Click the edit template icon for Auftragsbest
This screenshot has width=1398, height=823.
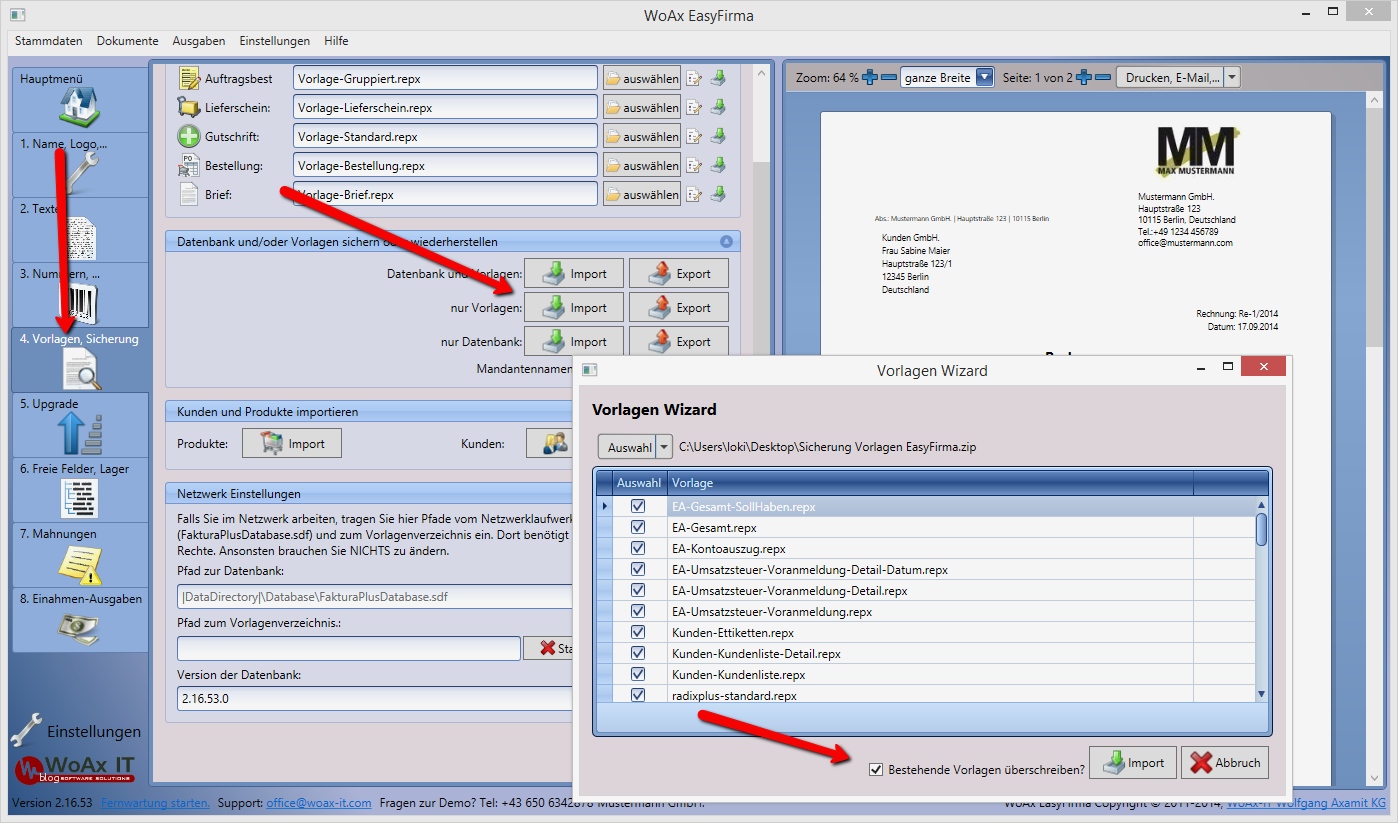click(694, 79)
